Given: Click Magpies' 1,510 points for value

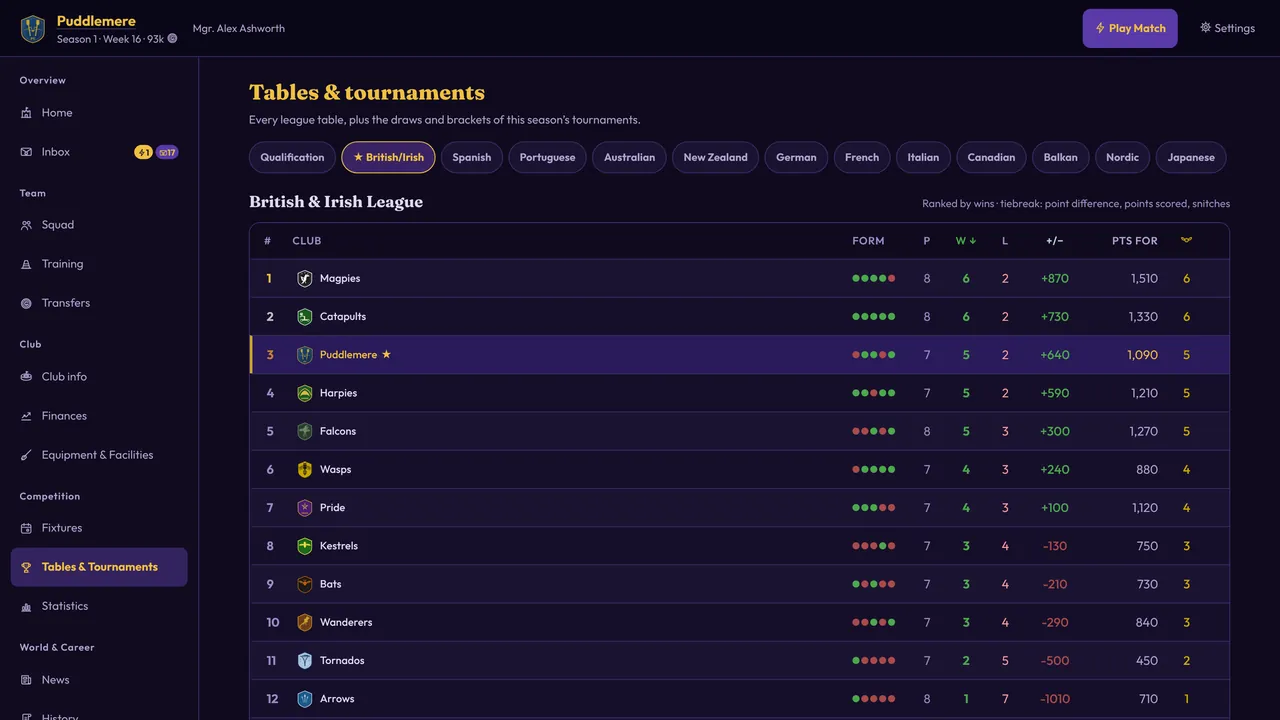Looking at the screenshot, I should (1144, 279).
